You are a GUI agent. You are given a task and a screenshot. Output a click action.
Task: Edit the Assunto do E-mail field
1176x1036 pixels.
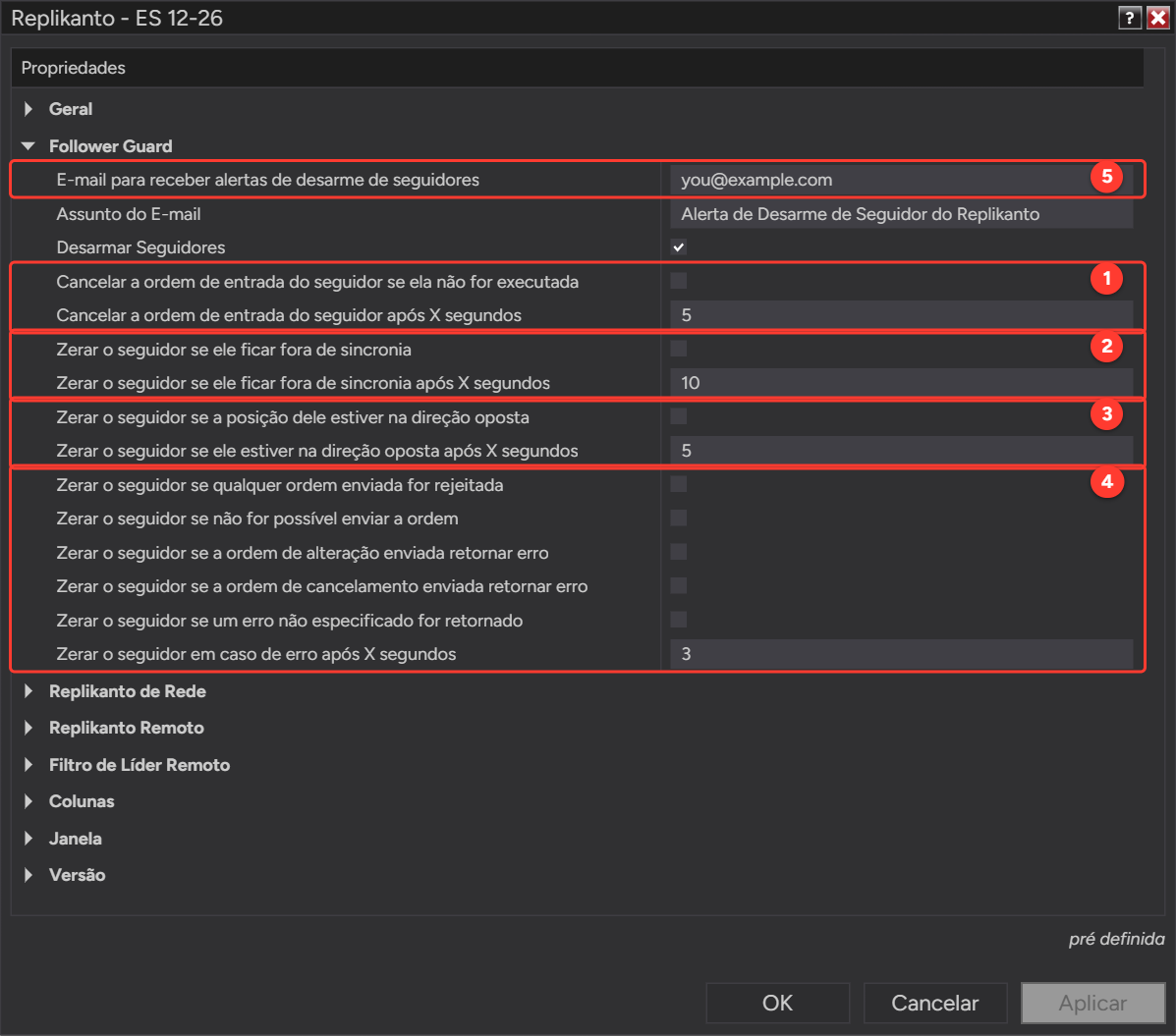(901, 214)
